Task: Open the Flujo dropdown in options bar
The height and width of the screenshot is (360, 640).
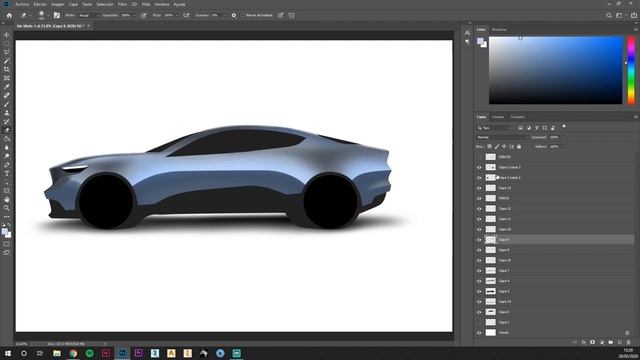Action: click(x=177, y=16)
